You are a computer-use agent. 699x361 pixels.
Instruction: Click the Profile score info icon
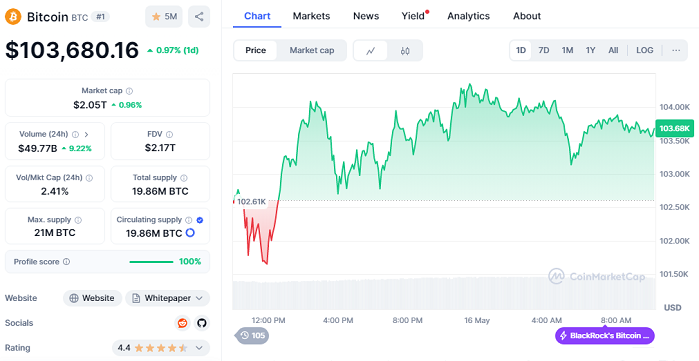point(66,262)
